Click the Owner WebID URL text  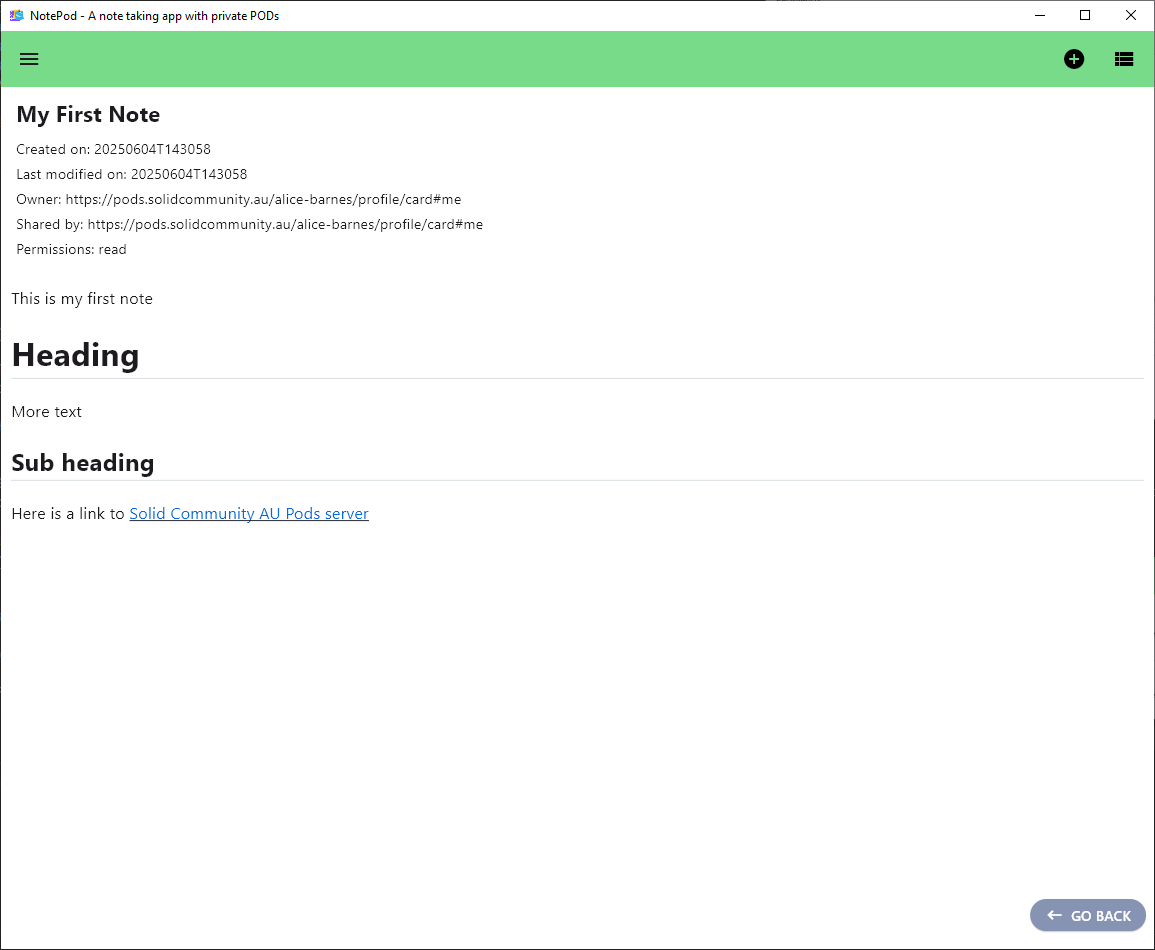pos(263,200)
